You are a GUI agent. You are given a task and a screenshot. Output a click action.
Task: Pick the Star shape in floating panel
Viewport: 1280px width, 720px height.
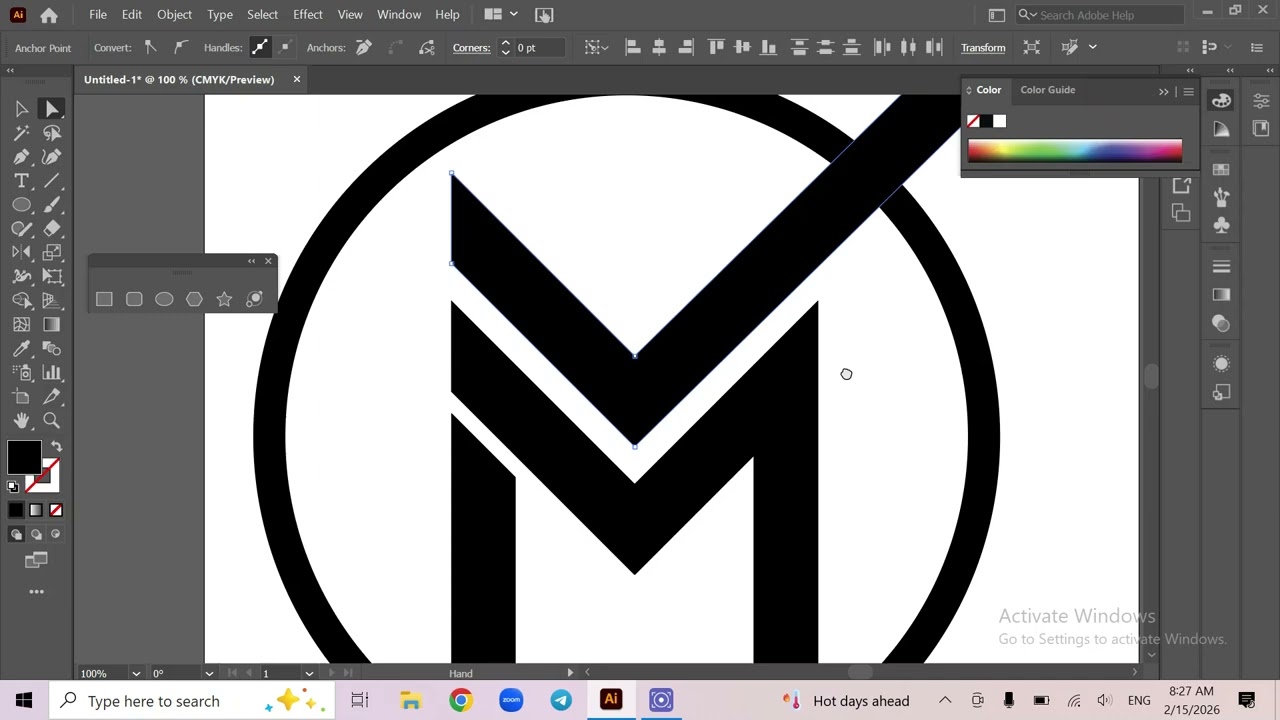[224, 299]
